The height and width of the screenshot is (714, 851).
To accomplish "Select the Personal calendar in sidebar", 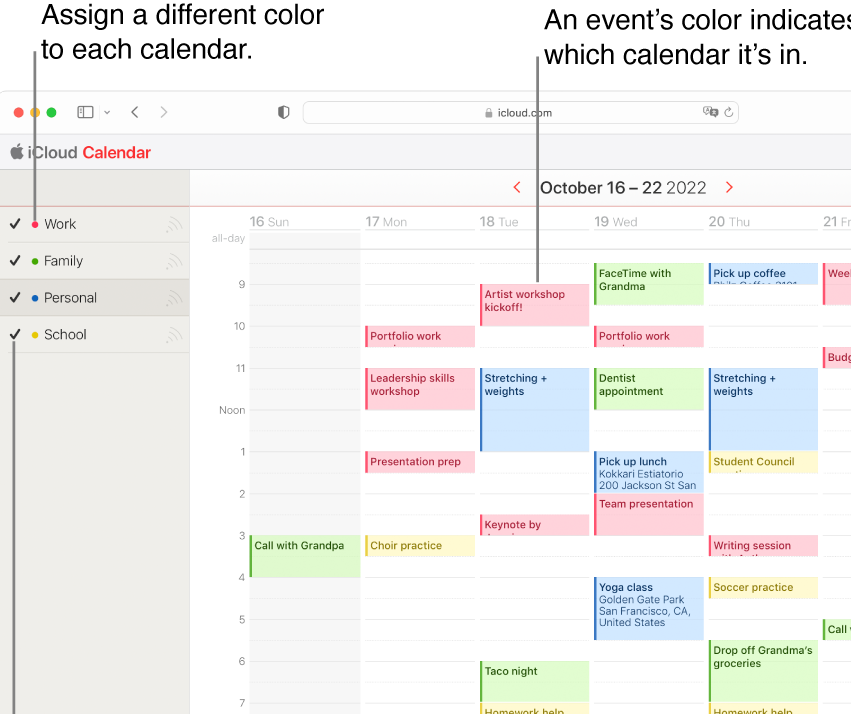I will point(71,298).
